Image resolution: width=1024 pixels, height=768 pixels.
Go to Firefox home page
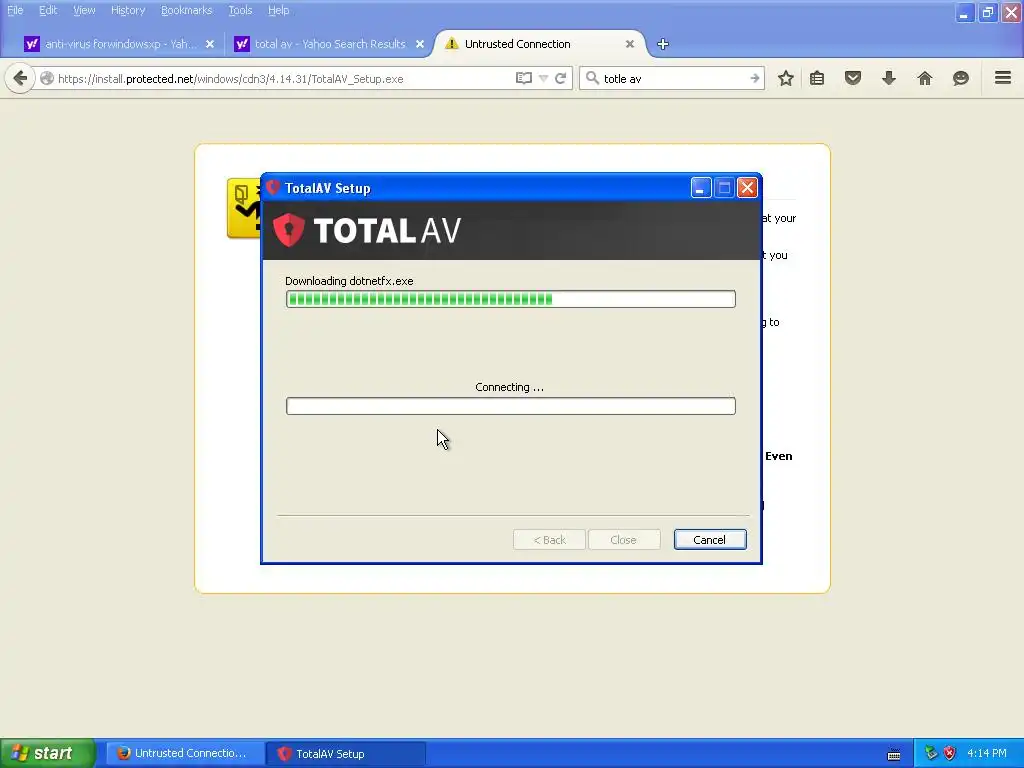pyautogui.click(x=925, y=78)
